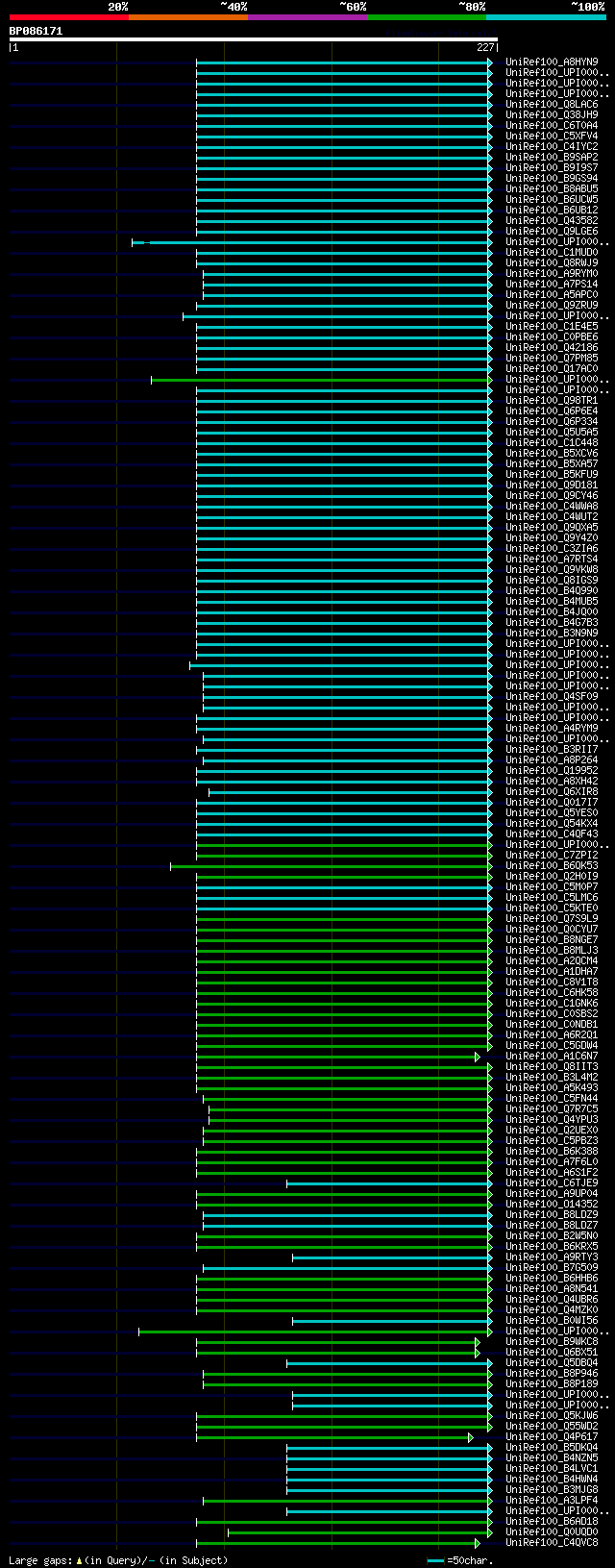Open hit UniRef100_B5DKQ4
The width and height of the screenshot is (615, 1568).
pos(552,1447)
